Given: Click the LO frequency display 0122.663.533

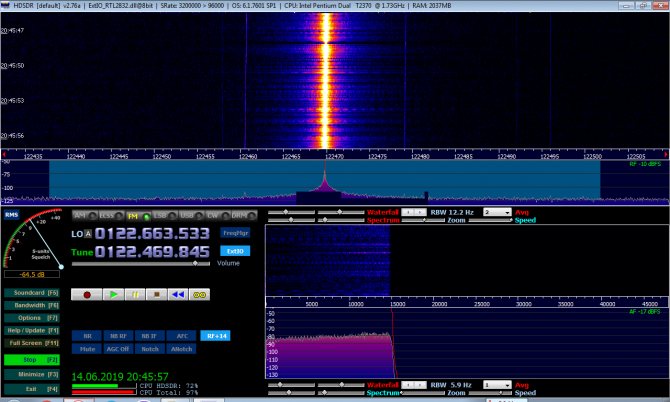Looking at the screenshot, I should point(152,234).
